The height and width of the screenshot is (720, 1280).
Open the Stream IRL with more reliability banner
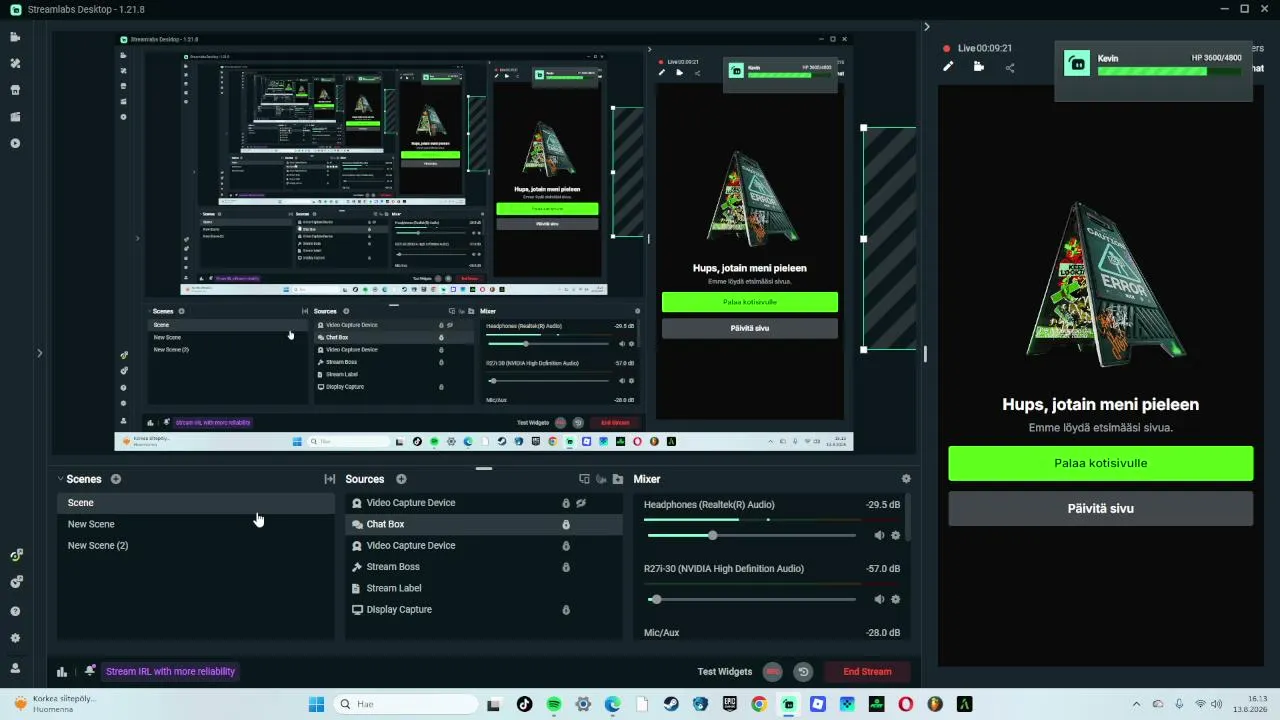pos(170,672)
